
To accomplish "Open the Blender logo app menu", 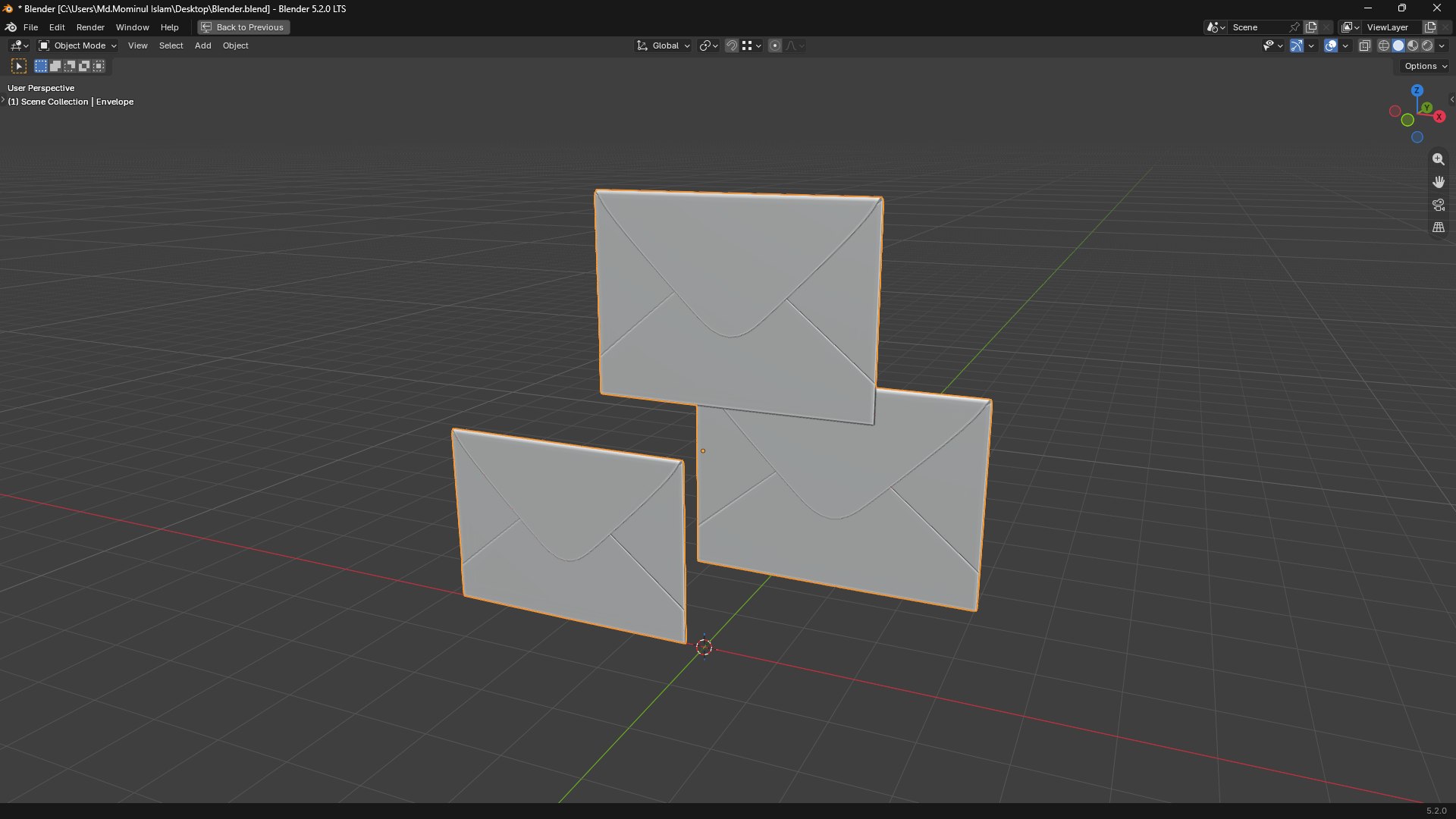I will (11, 27).
